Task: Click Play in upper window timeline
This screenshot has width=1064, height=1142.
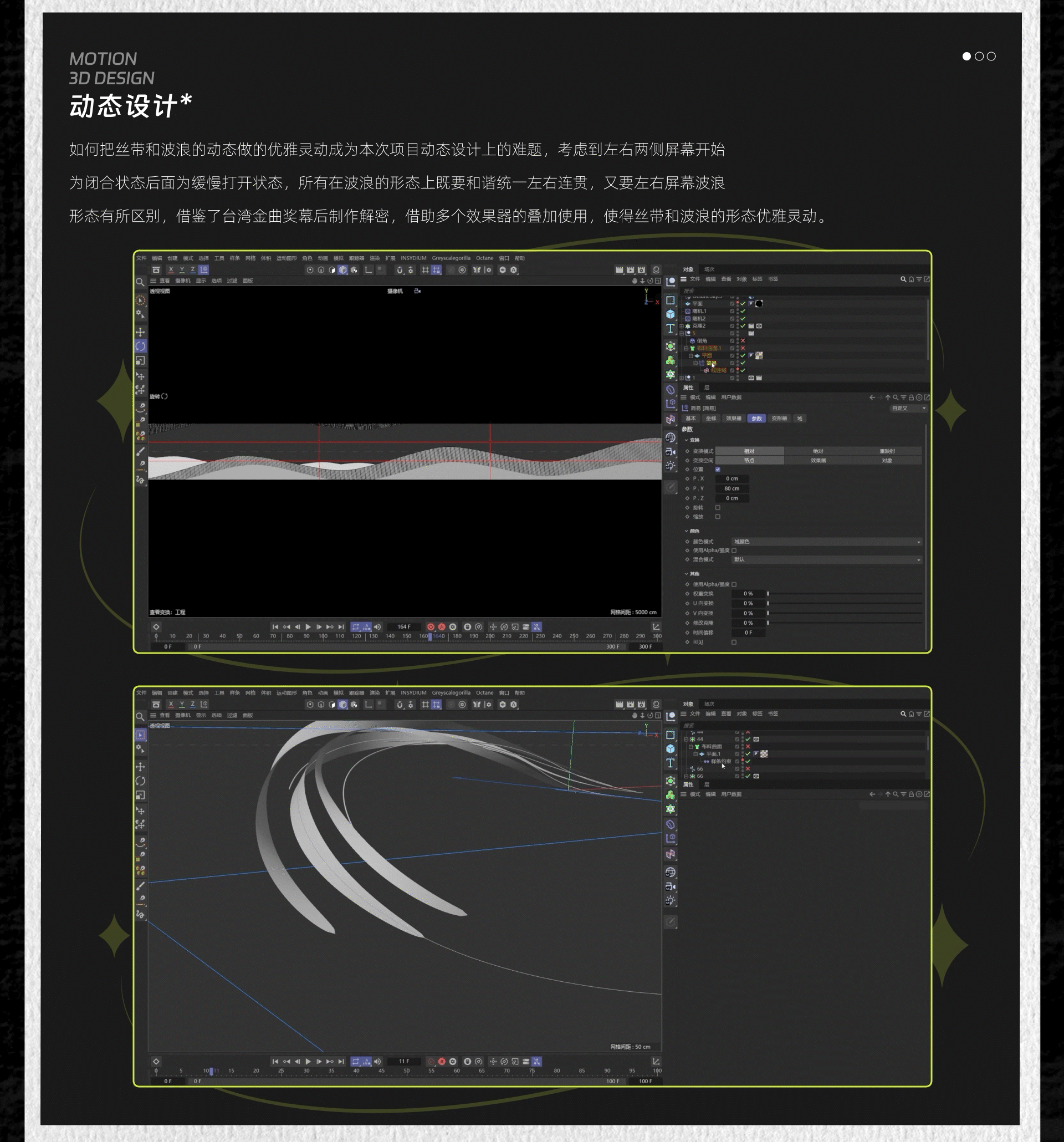Action: coord(308,627)
